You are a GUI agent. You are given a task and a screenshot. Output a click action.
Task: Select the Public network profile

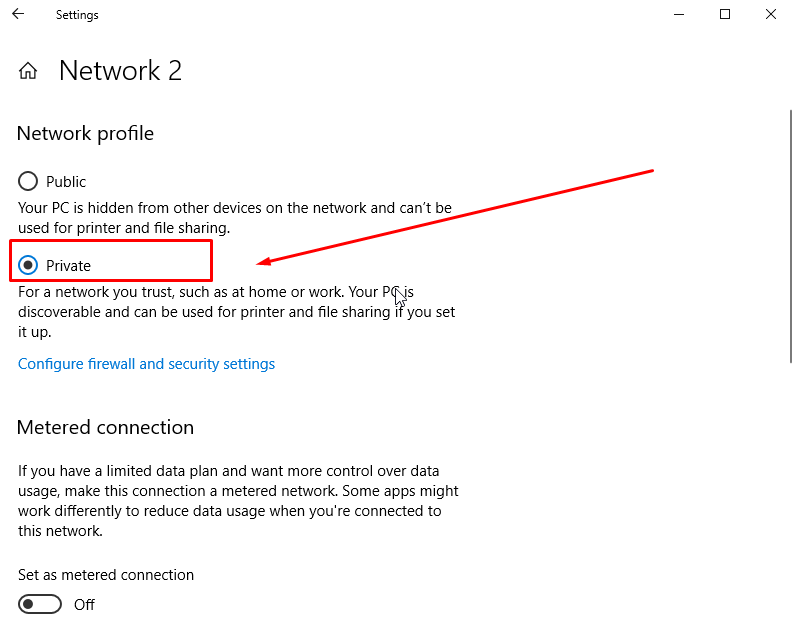click(28, 182)
